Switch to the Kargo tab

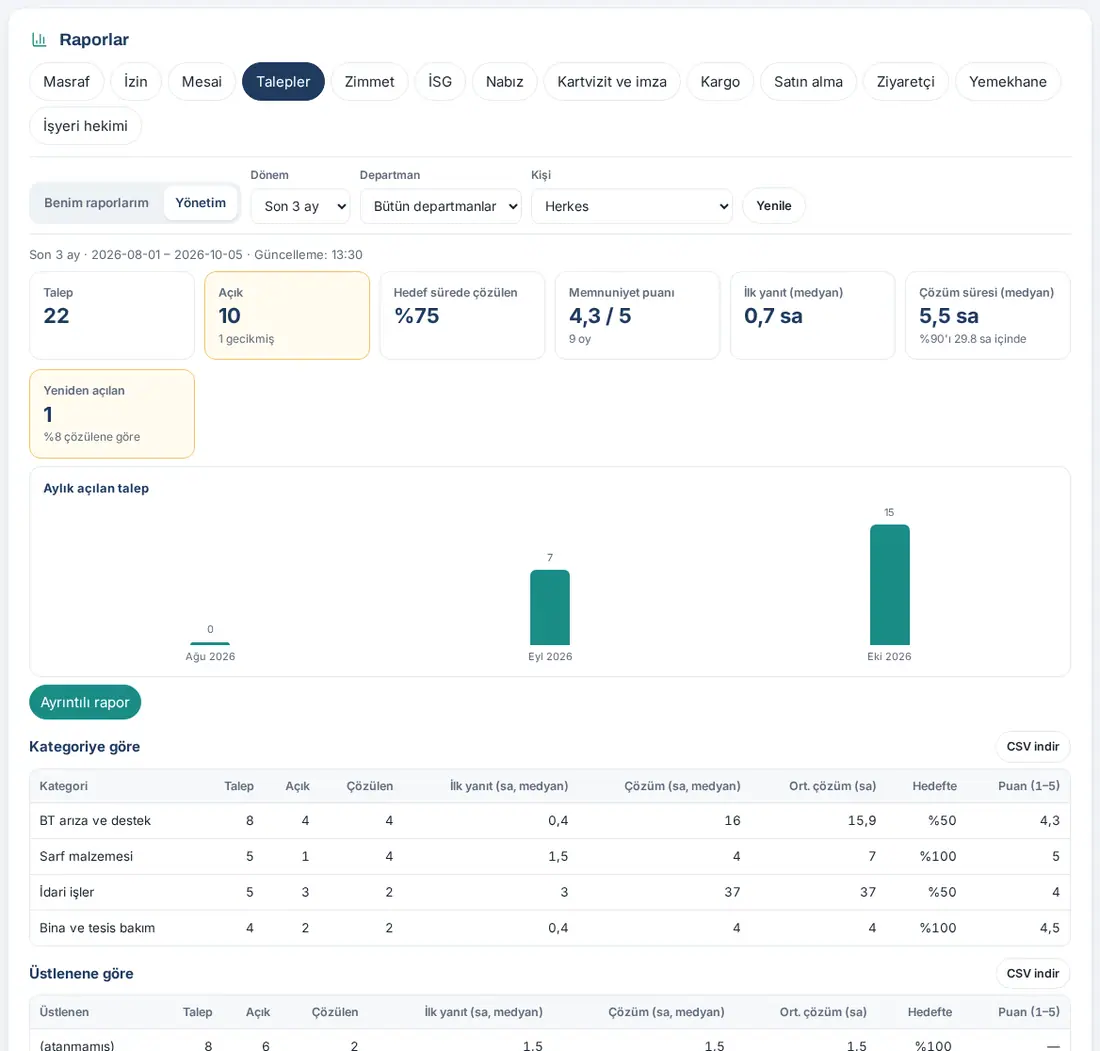click(x=720, y=81)
